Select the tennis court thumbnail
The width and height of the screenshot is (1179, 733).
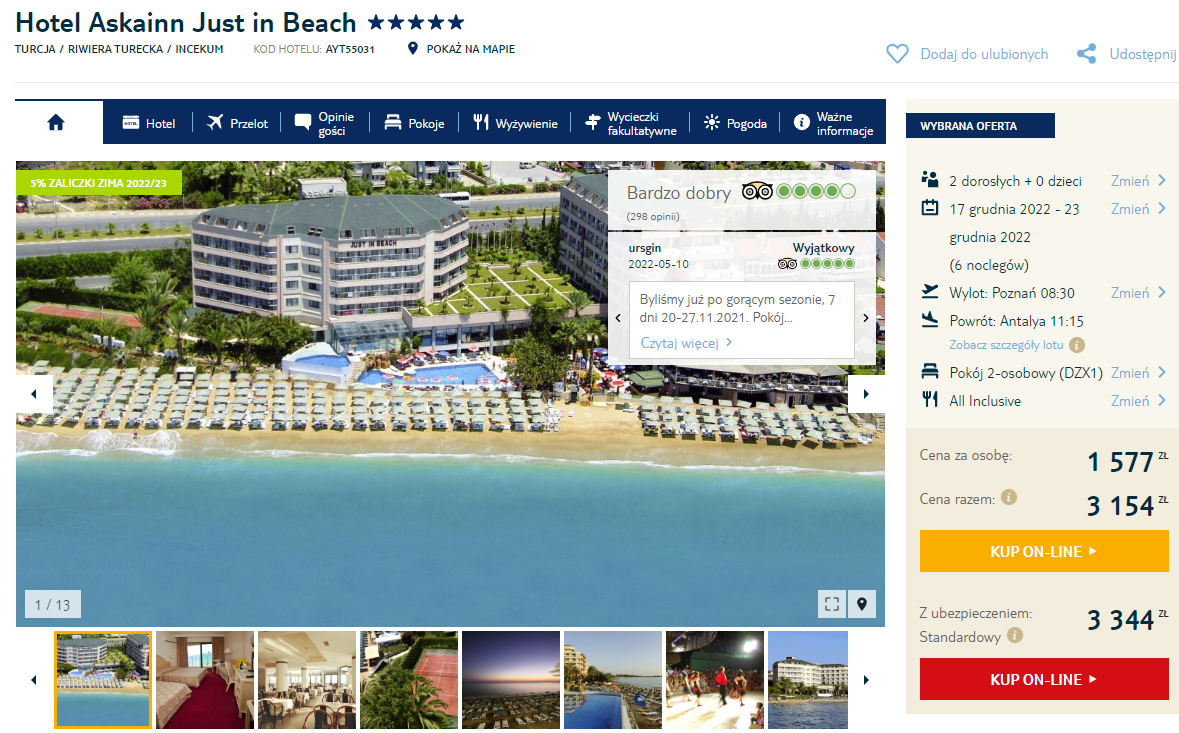[409, 680]
